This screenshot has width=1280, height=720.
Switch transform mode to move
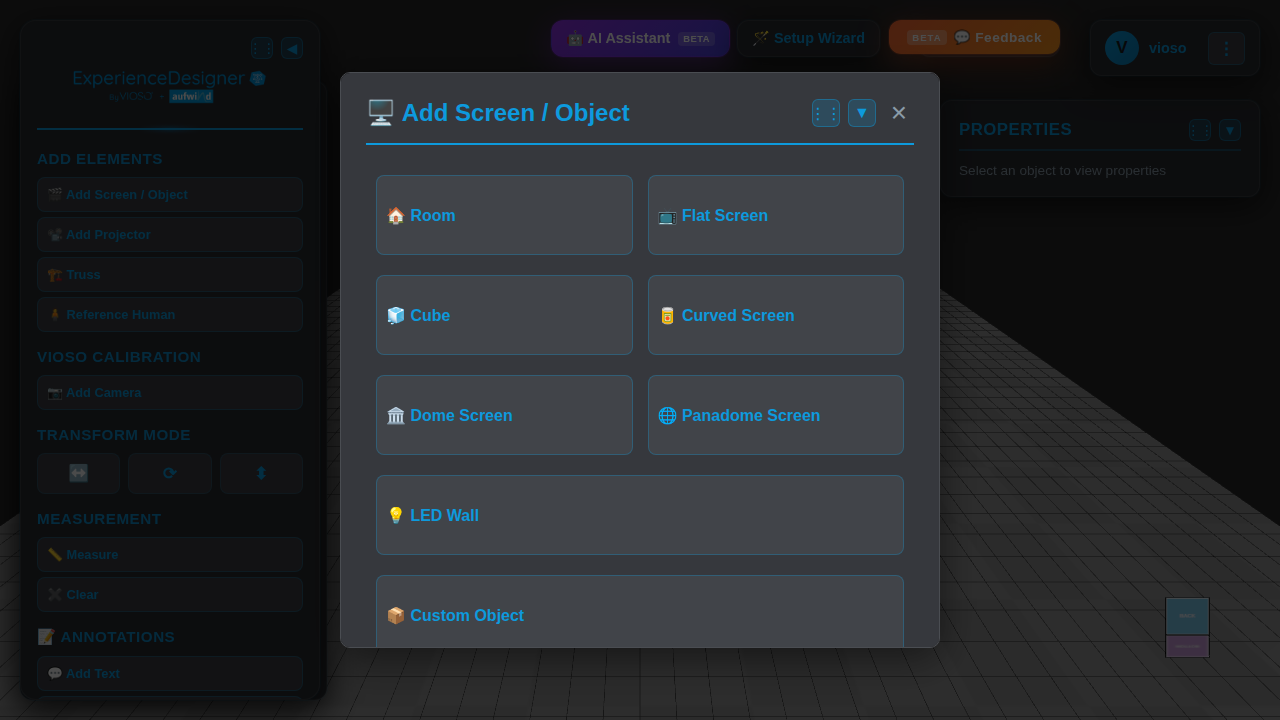coord(78,473)
